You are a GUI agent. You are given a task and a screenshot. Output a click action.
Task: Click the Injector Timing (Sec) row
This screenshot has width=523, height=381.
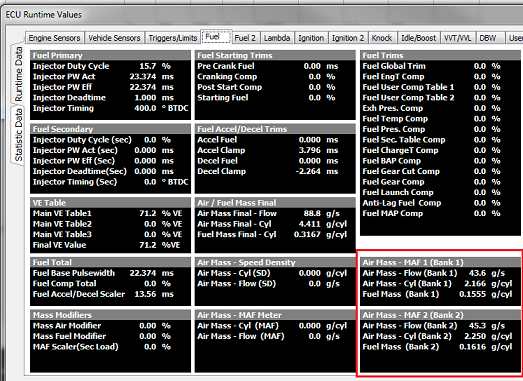110,182
